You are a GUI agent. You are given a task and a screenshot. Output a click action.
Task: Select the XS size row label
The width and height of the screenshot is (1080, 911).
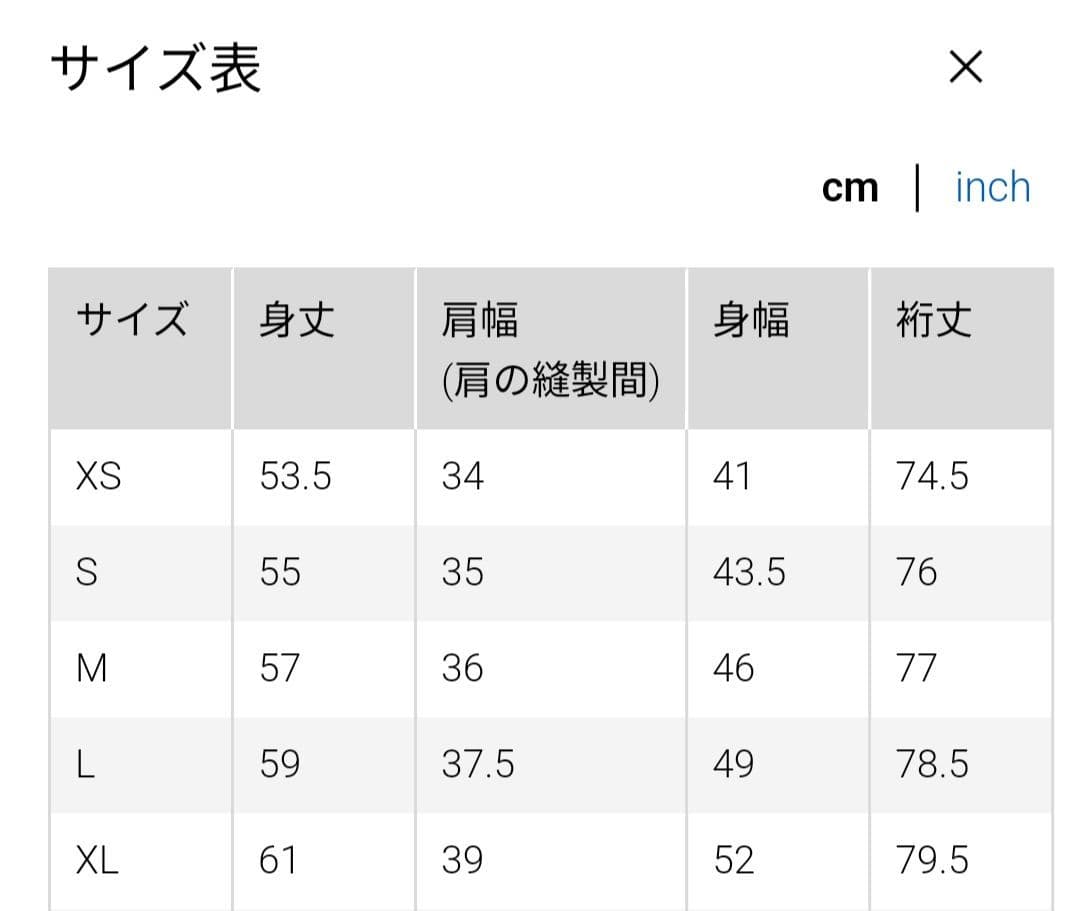click(x=98, y=476)
